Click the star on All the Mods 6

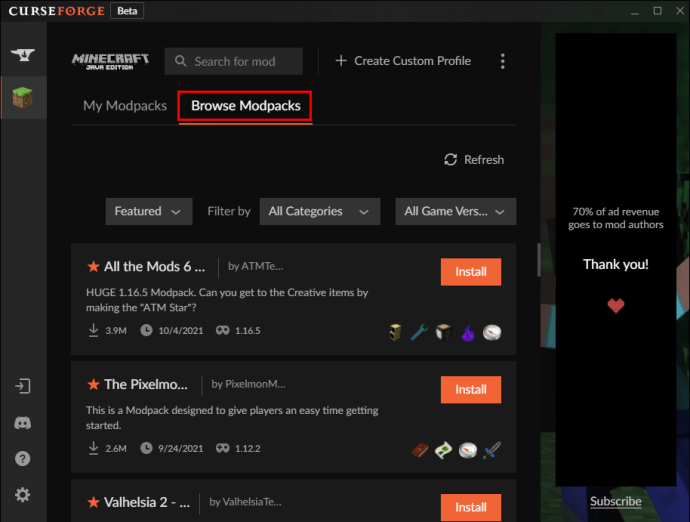pos(93,267)
